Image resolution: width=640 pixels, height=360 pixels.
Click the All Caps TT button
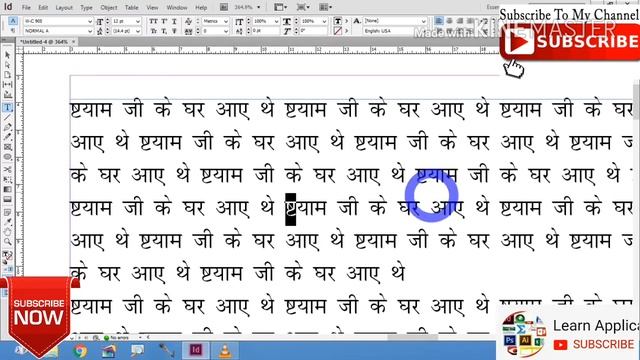(x=153, y=21)
